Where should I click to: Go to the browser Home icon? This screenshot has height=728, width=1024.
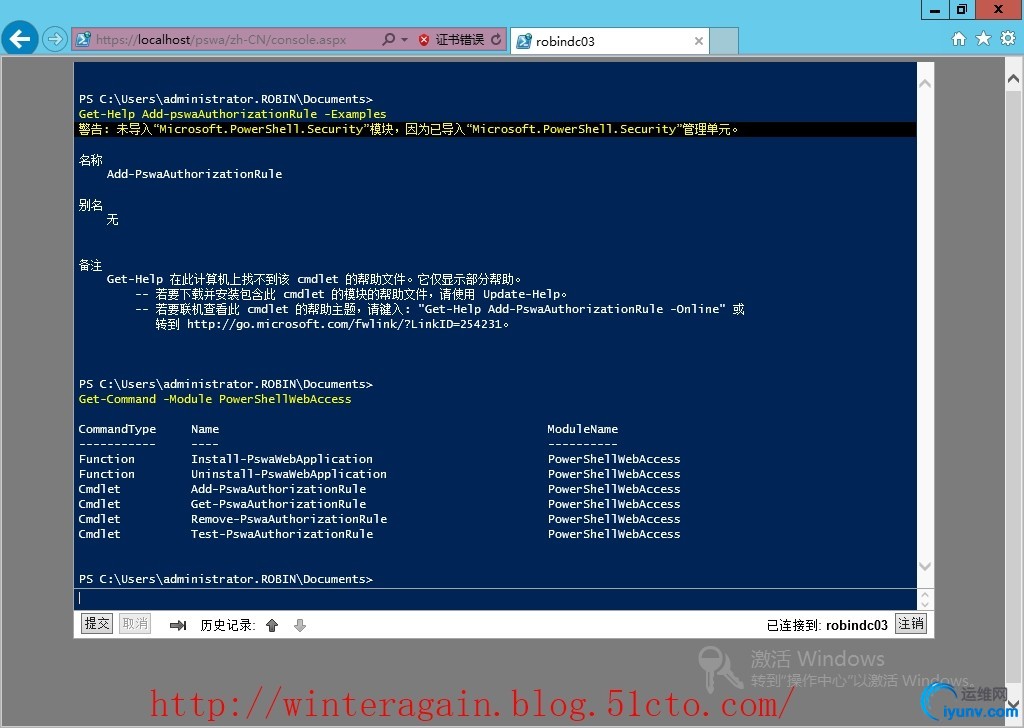[x=959, y=39]
